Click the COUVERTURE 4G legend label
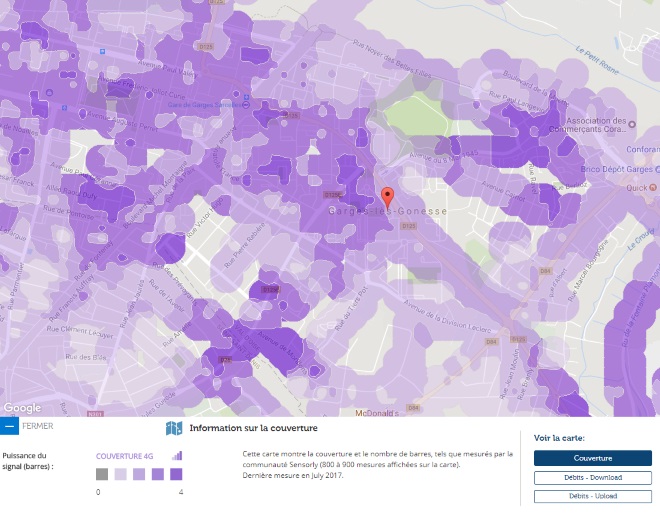The width and height of the screenshot is (660, 517). point(125,457)
